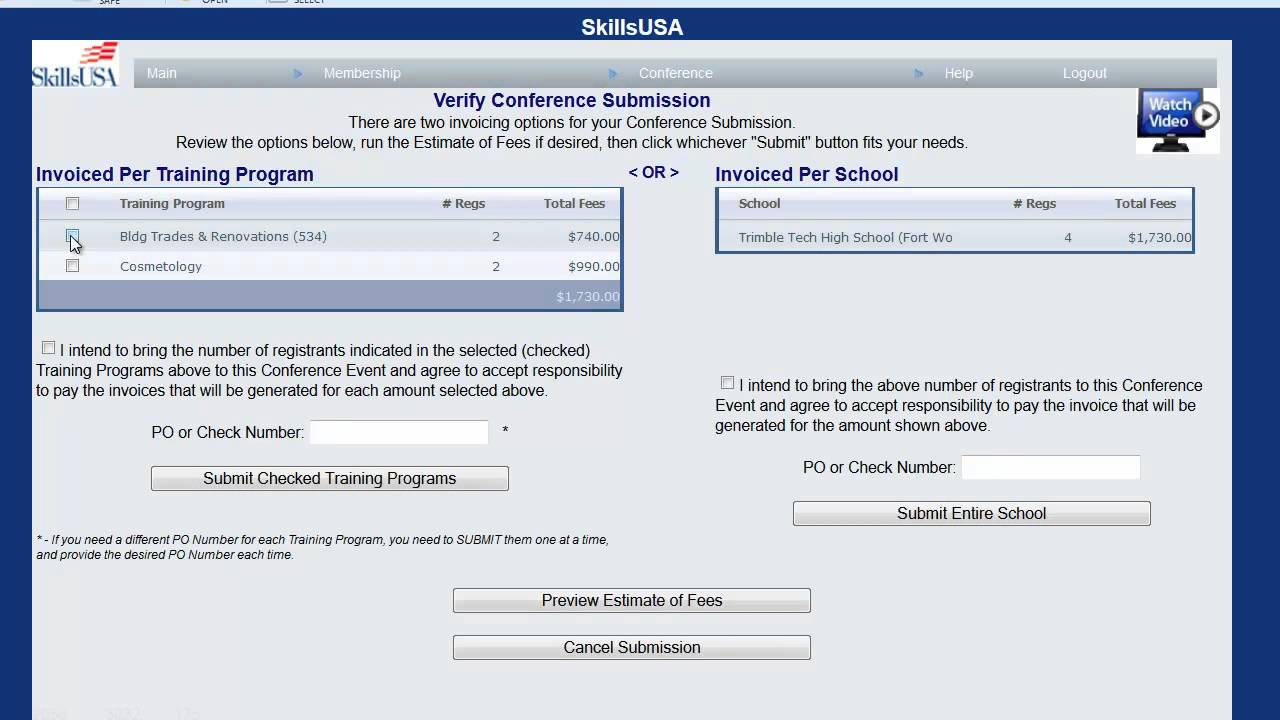Click the "Invoiced Per Training Program" heading
The height and width of the screenshot is (720, 1280).
tap(175, 174)
